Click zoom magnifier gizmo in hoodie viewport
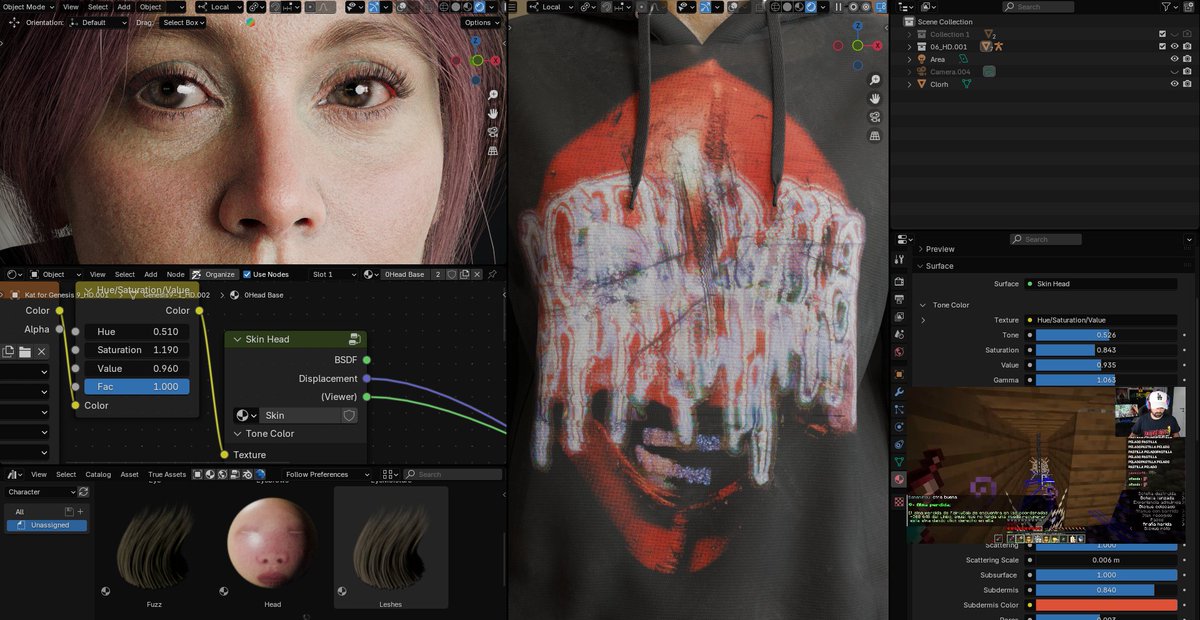The width and height of the screenshot is (1200, 620). pos(875,80)
